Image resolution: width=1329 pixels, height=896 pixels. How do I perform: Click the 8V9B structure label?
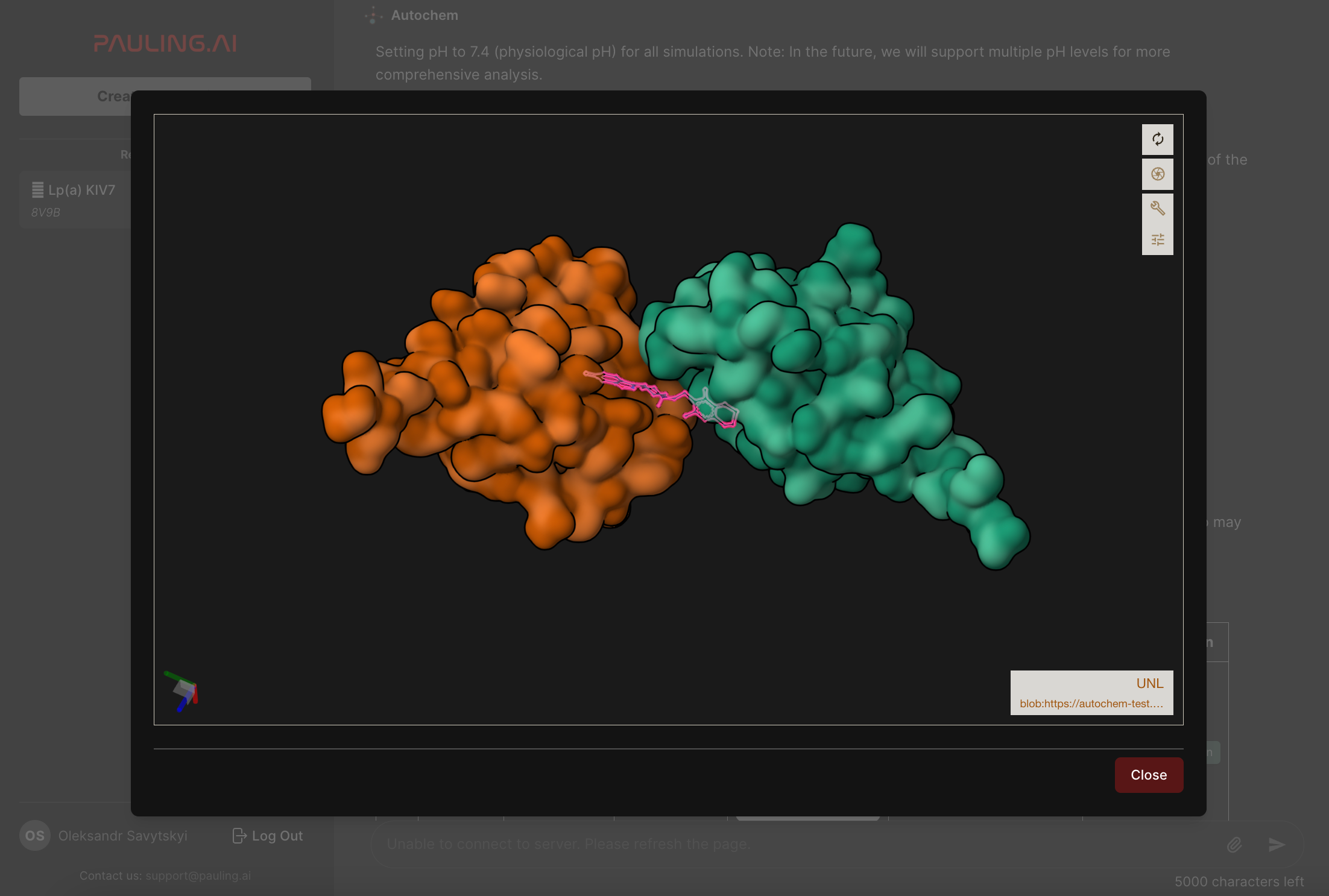[46, 212]
